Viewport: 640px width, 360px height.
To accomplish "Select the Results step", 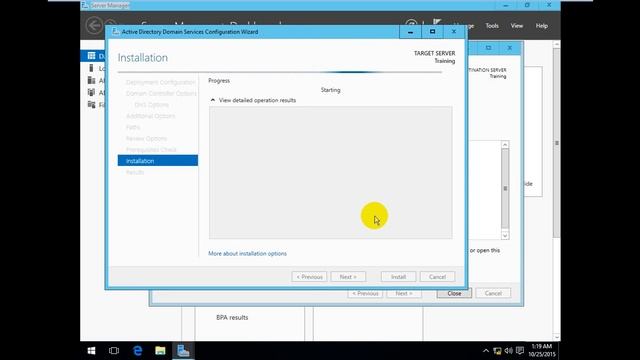I will pos(135,172).
